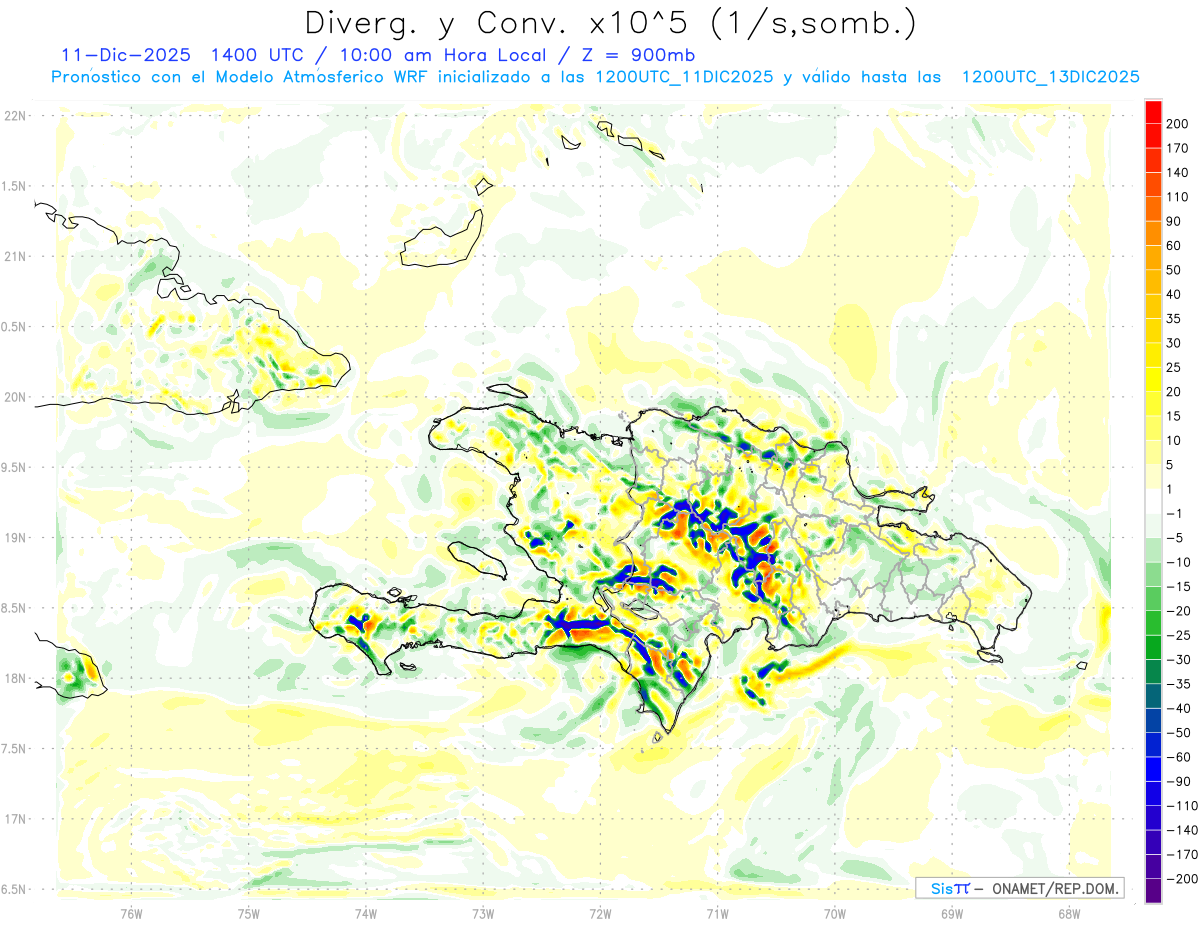Click the color scale value "-110"
1200x927 pixels.
click(1181, 805)
